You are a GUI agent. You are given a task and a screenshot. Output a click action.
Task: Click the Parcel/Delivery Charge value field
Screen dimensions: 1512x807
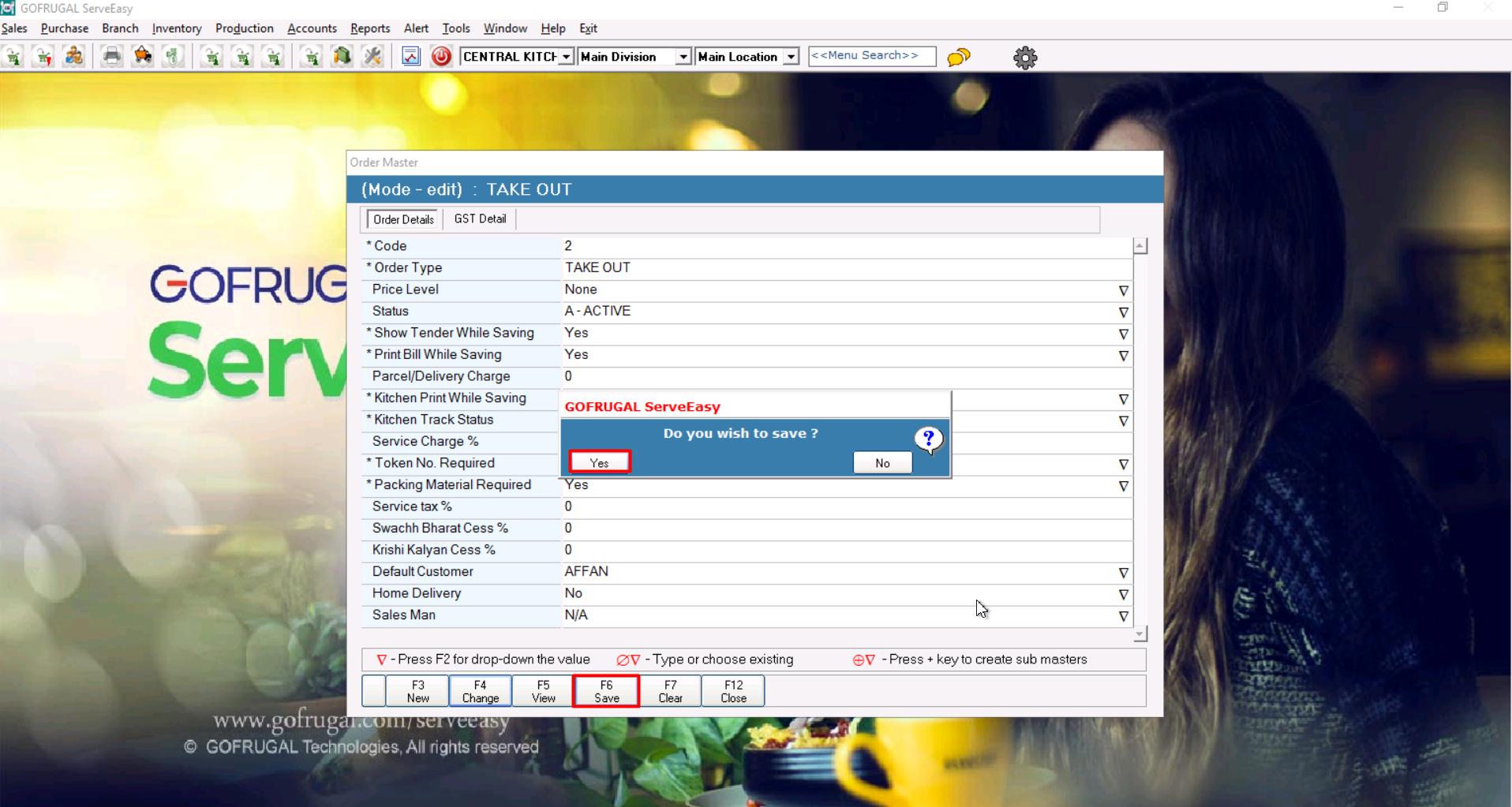coord(847,376)
